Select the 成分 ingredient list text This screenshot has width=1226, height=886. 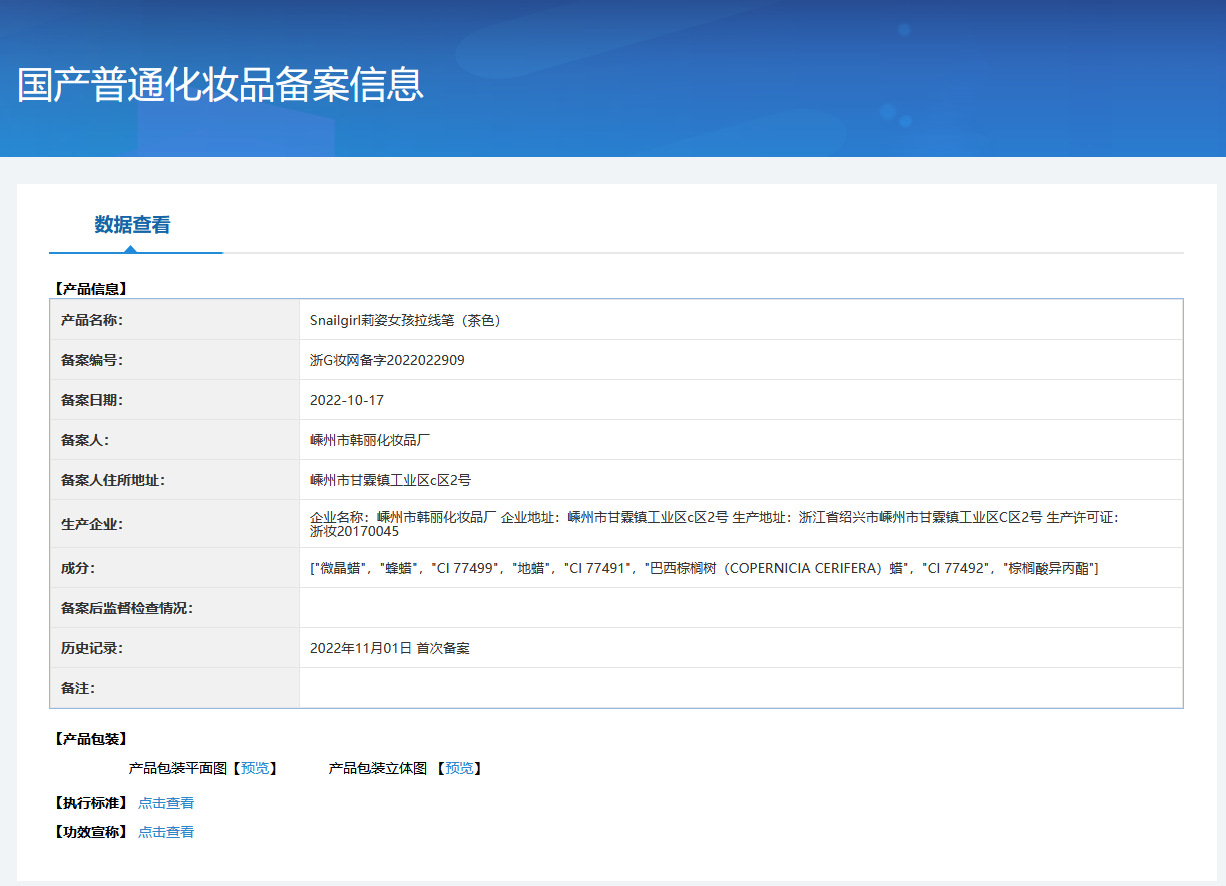[704, 568]
